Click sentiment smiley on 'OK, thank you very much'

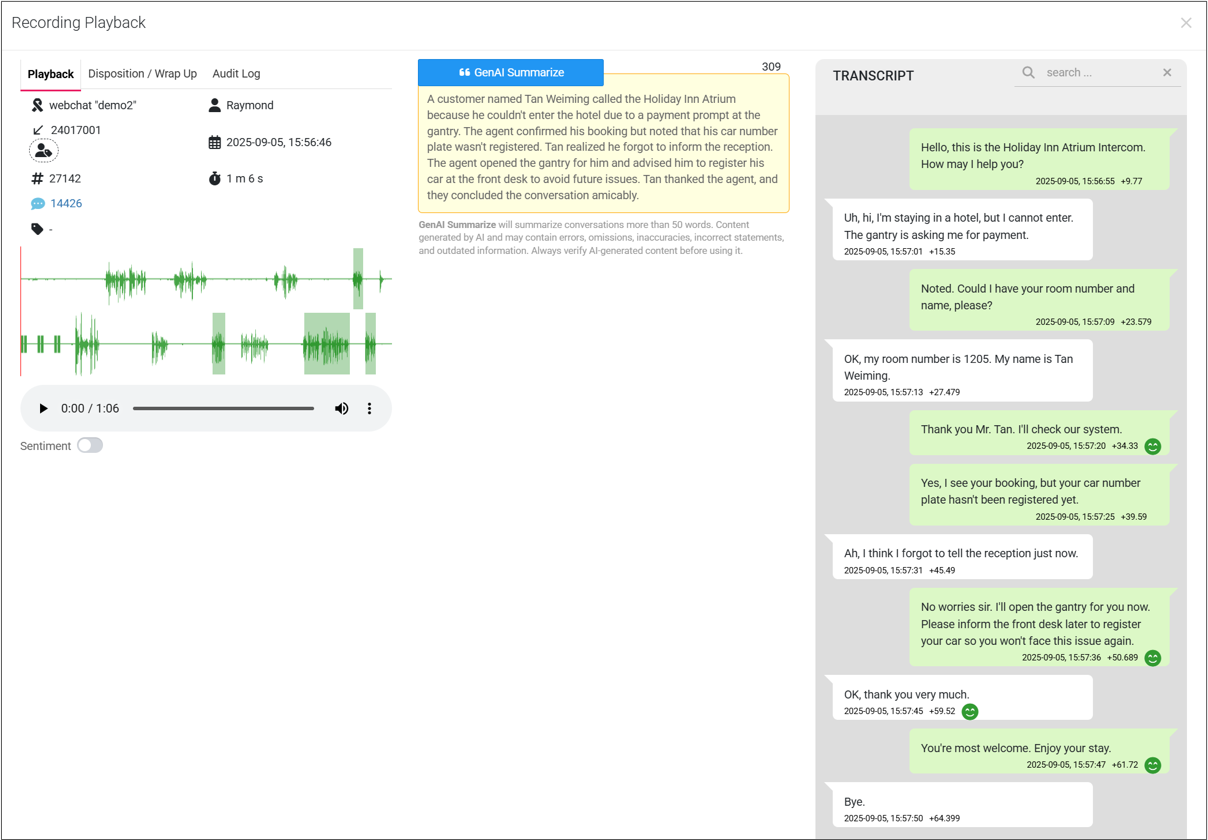pos(970,712)
